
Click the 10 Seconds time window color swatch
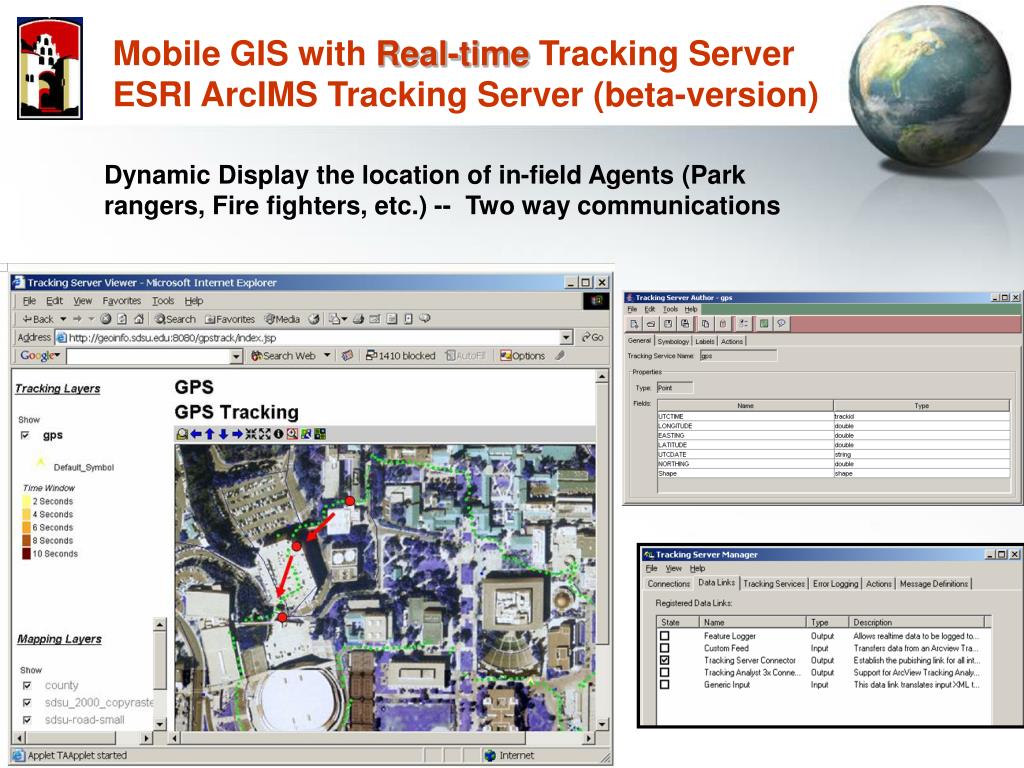[26, 554]
